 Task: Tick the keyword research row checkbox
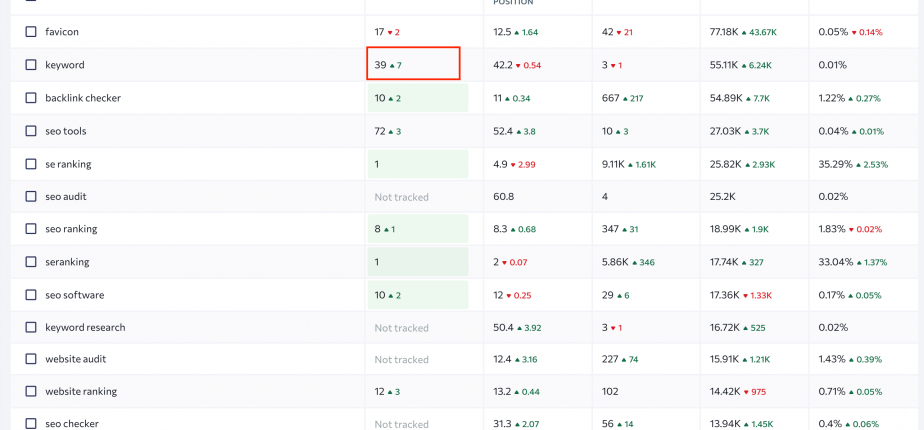(x=31, y=327)
